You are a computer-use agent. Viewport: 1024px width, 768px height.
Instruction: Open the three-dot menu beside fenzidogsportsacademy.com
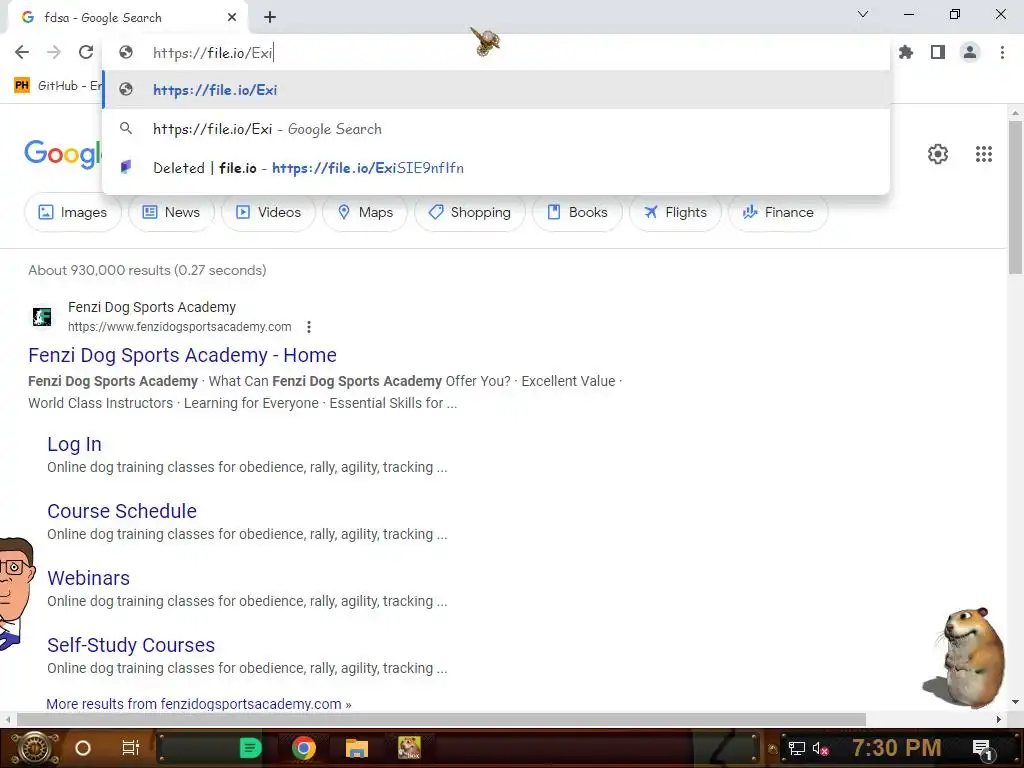pyautogui.click(x=309, y=327)
